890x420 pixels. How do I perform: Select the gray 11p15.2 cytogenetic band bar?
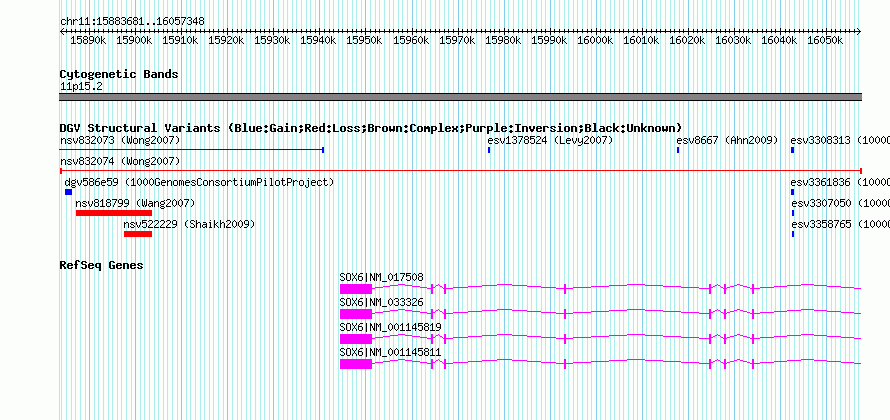coord(460,97)
